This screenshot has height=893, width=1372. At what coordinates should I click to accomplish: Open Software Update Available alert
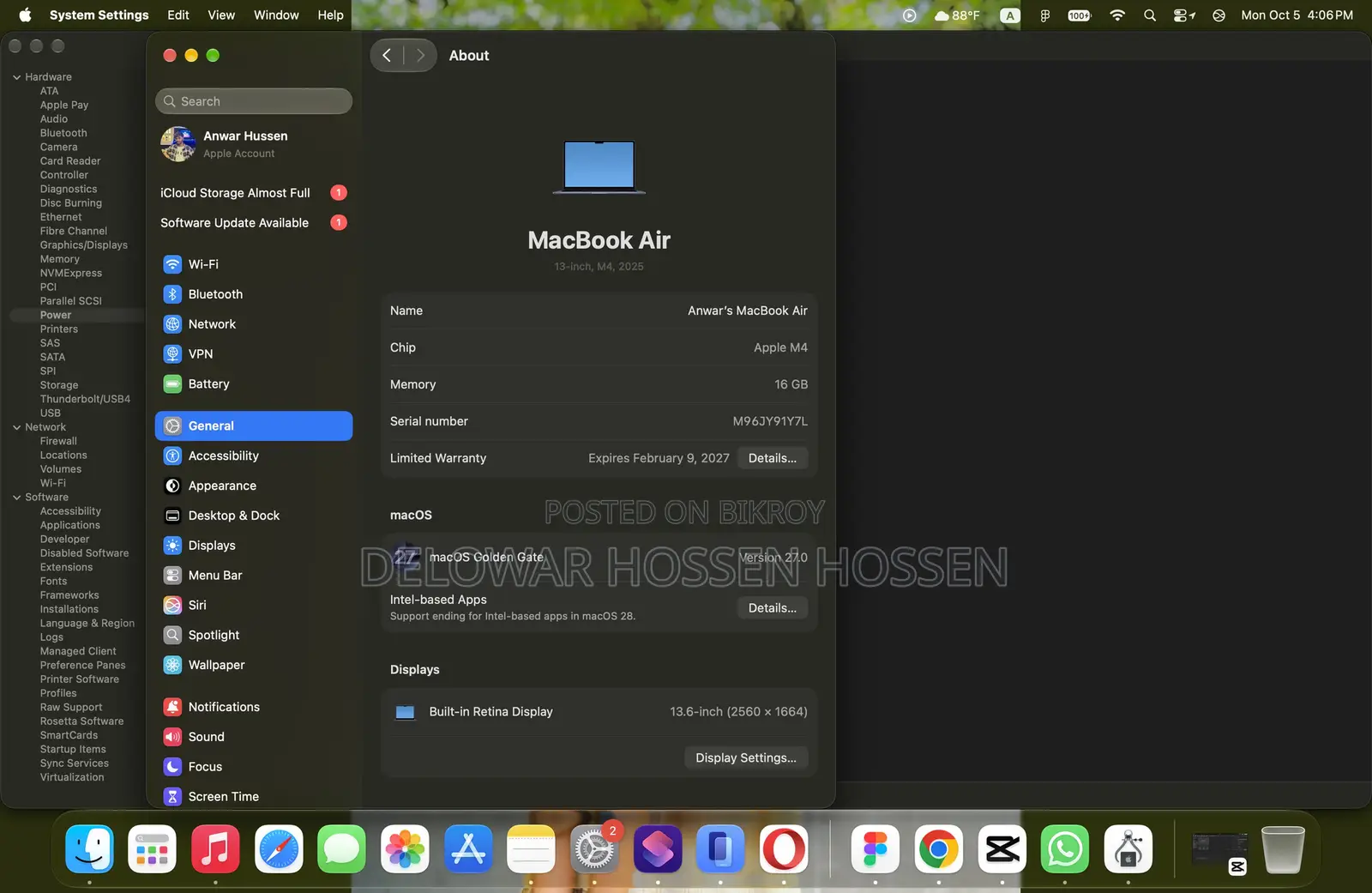(x=253, y=223)
